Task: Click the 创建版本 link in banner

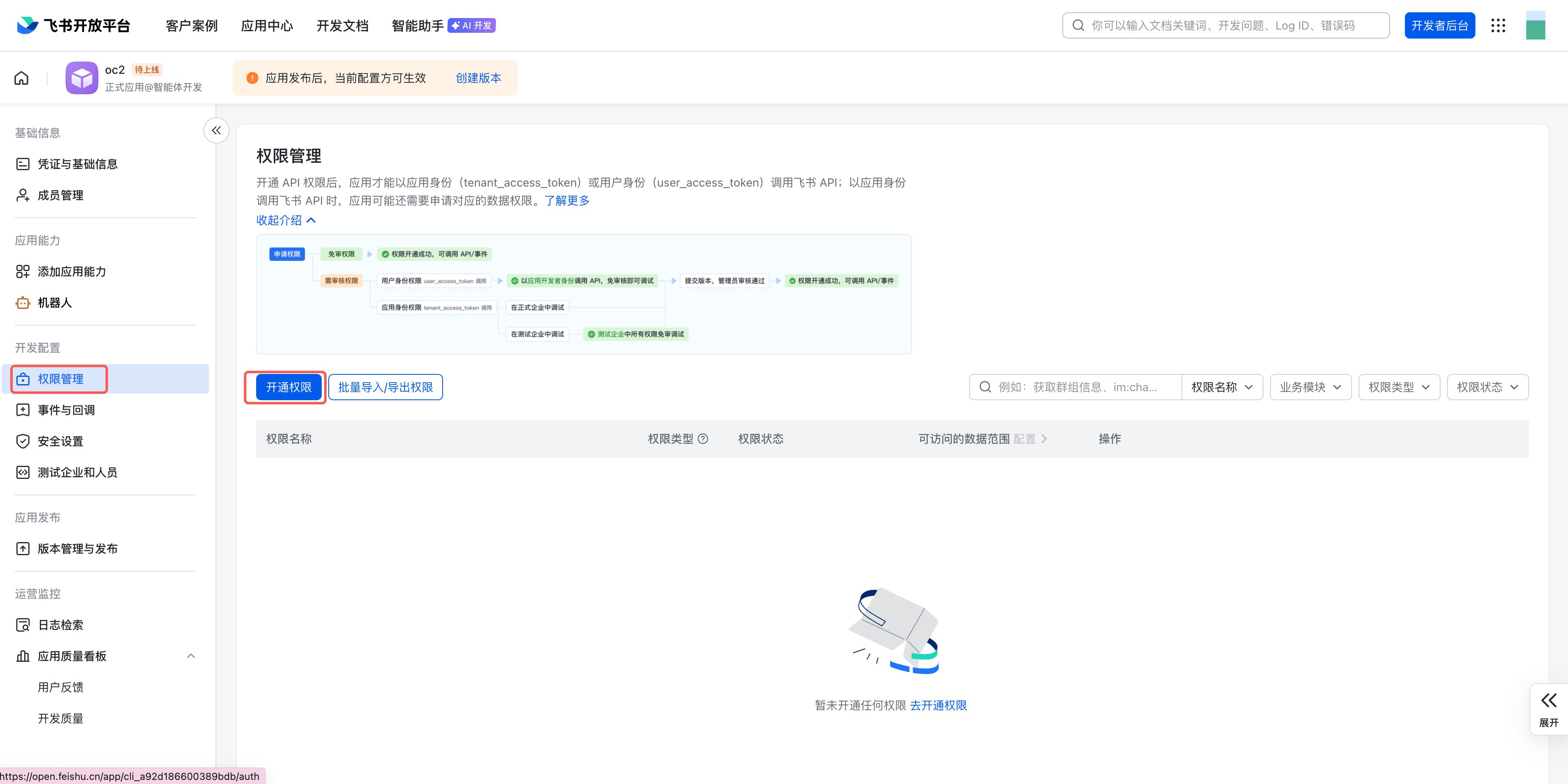Action: coord(478,78)
